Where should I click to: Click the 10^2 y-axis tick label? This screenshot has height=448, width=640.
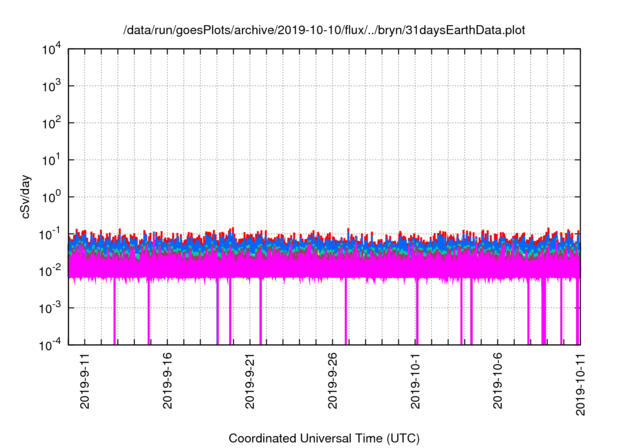[x=52, y=123]
